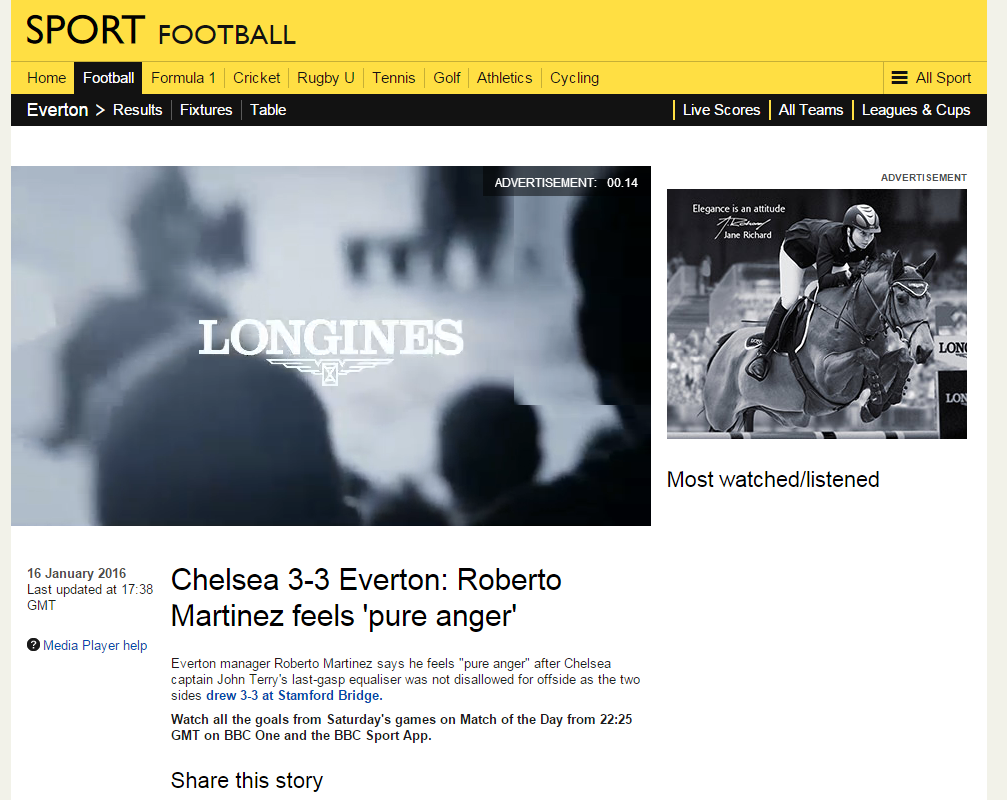This screenshot has height=800, width=1007.
Task: Navigate to Tennis section
Action: [394, 78]
